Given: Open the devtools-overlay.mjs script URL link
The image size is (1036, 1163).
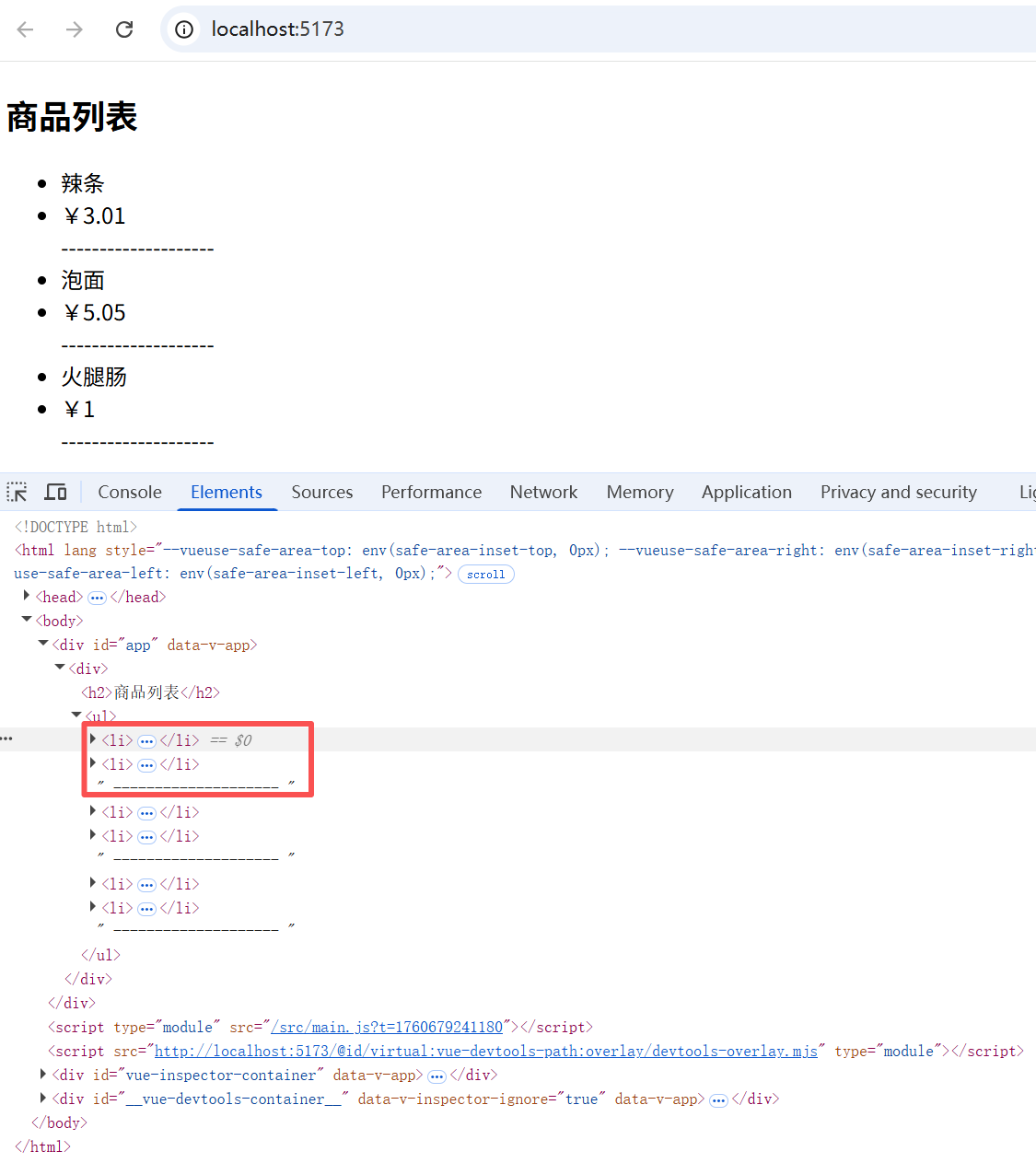Looking at the screenshot, I should [x=486, y=1051].
